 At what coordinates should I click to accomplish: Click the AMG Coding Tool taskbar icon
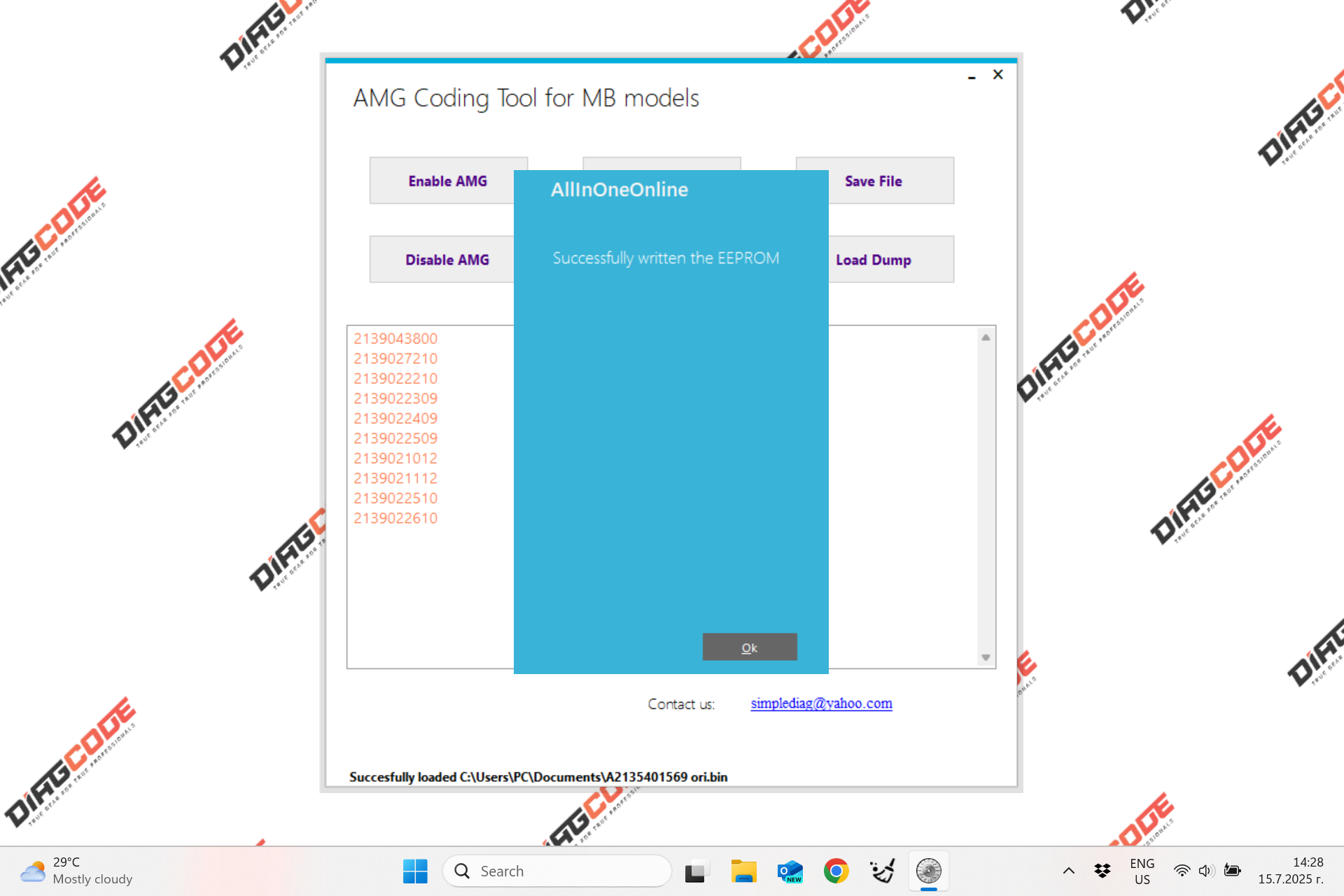[929, 871]
